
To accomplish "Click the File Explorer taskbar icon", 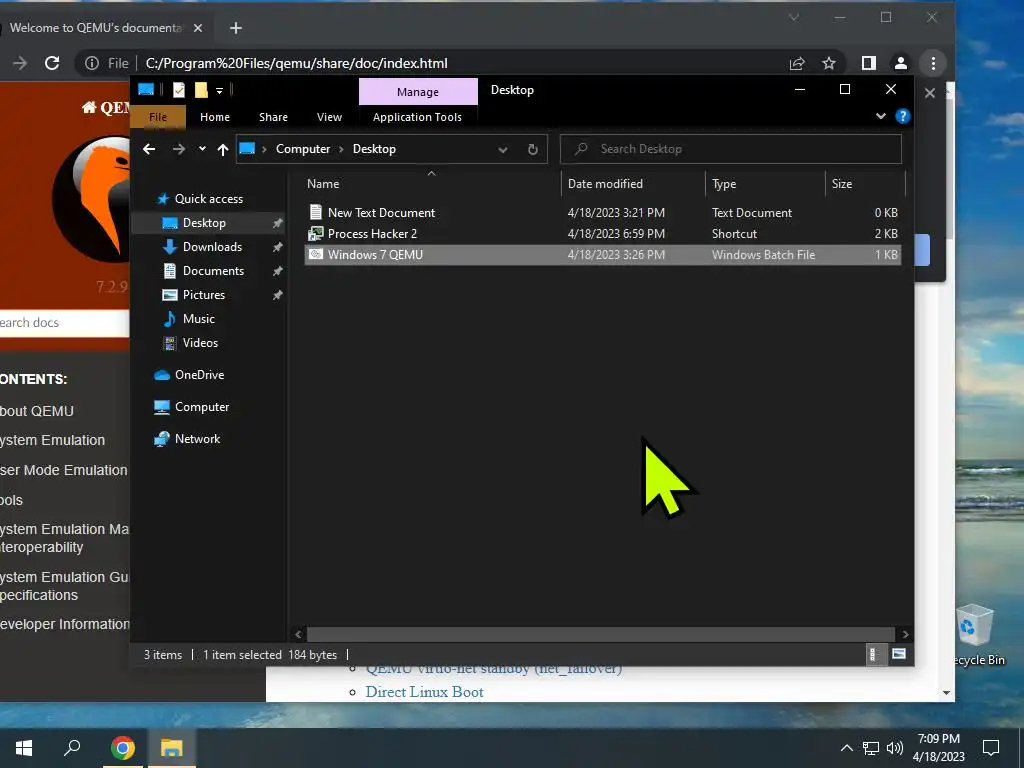I will click(172, 748).
